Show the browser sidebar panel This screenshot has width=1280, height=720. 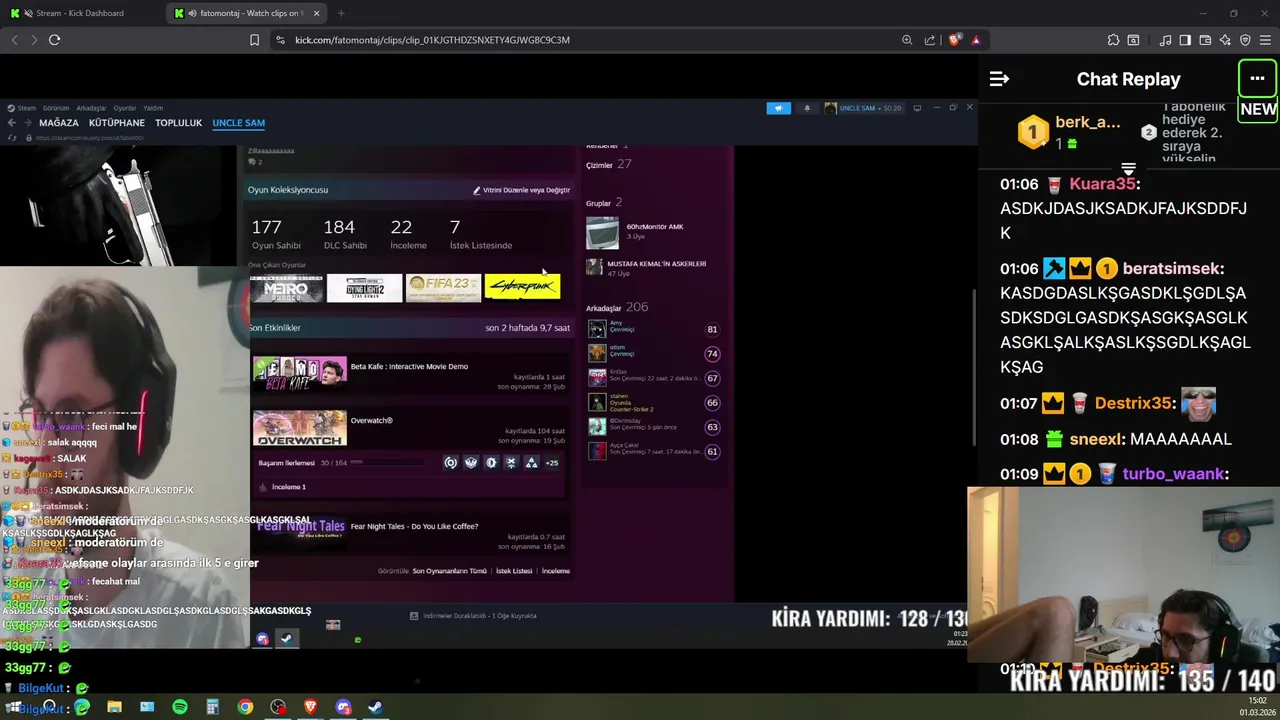1185,40
